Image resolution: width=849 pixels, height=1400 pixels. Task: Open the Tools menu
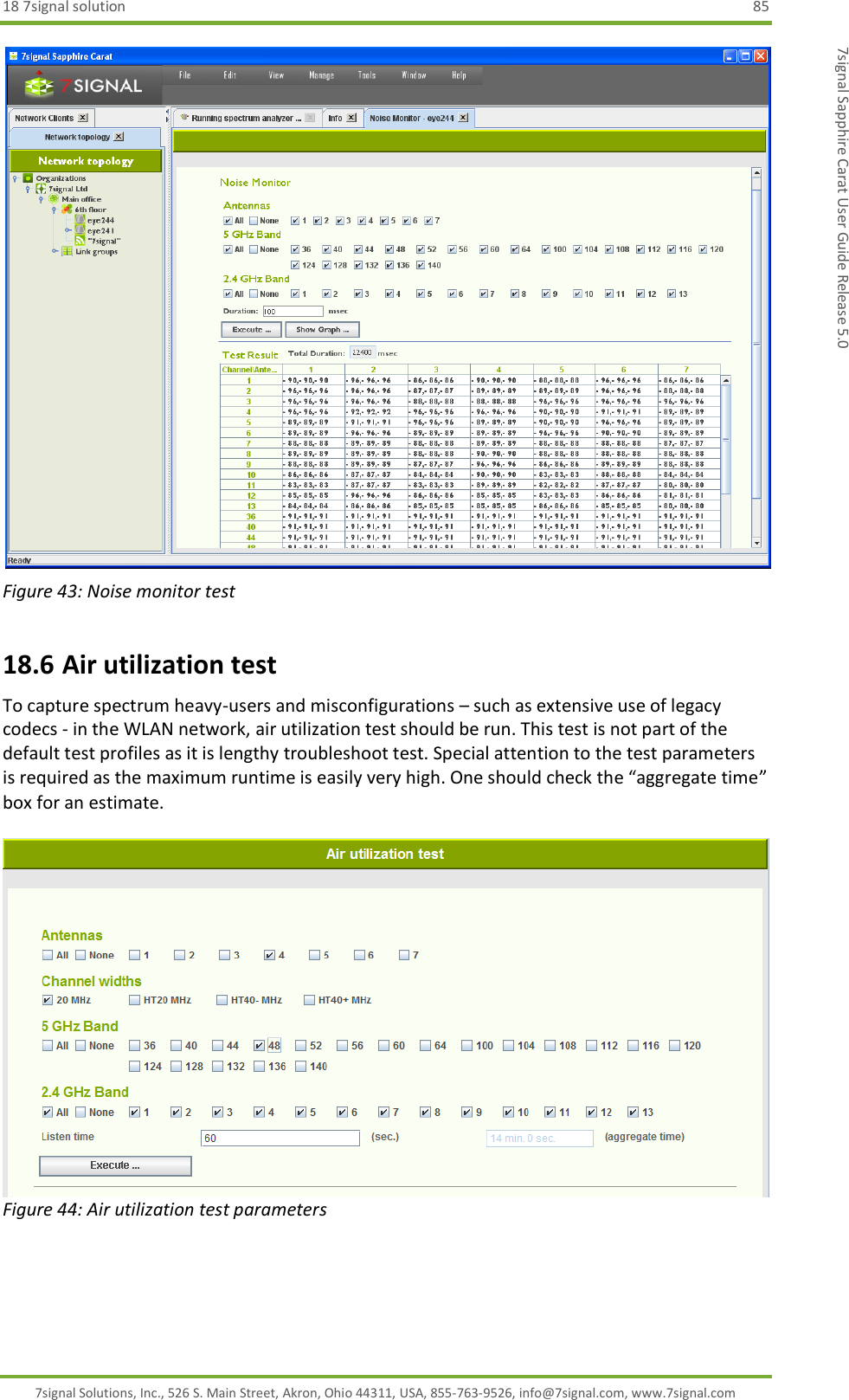tap(367, 75)
